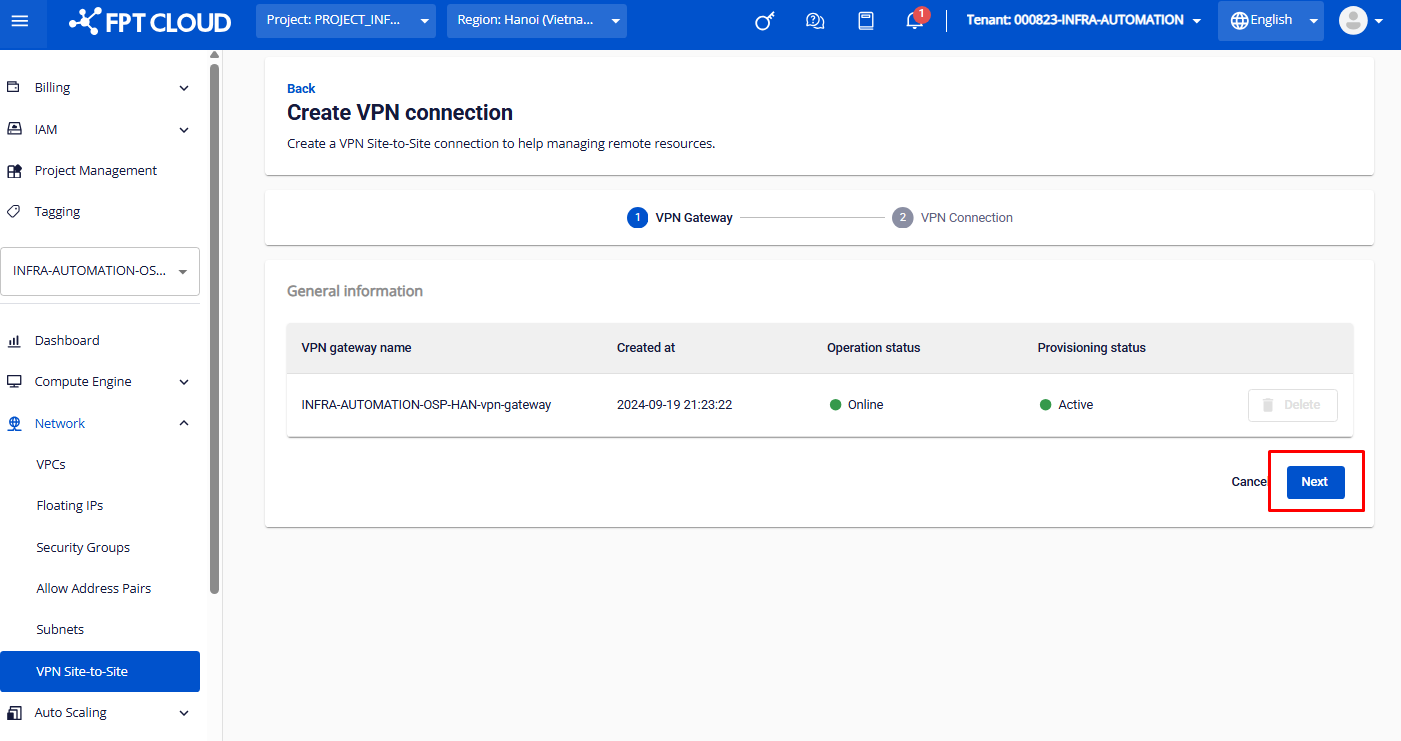
Task: Click the 2024-09-19 21:23:22 timestamp
Action: (x=675, y=405)
